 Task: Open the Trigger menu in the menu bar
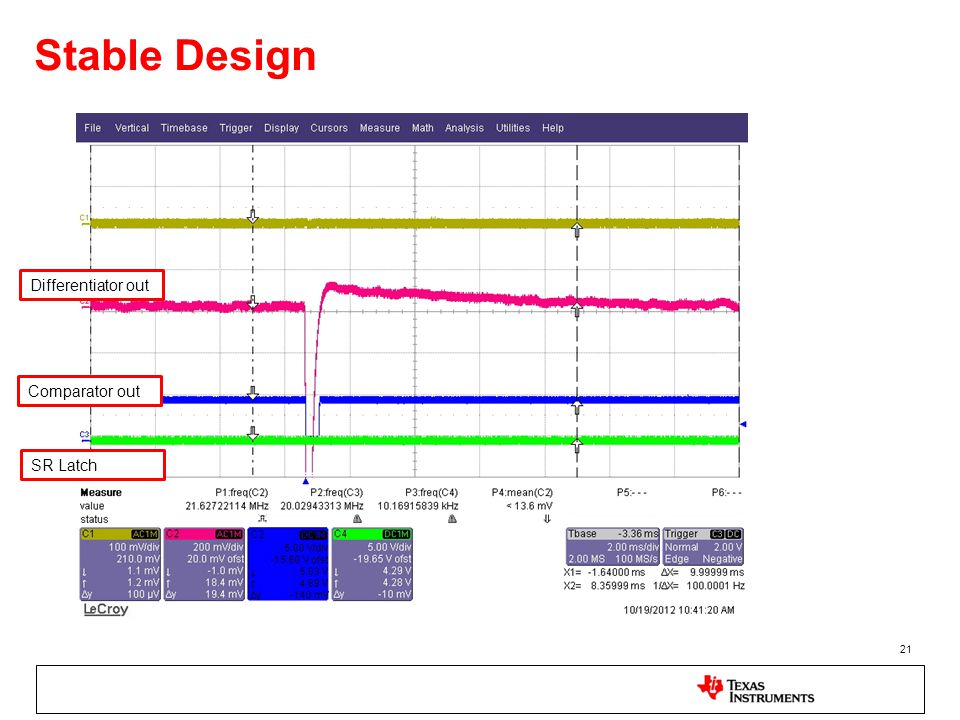pos(236,128)
